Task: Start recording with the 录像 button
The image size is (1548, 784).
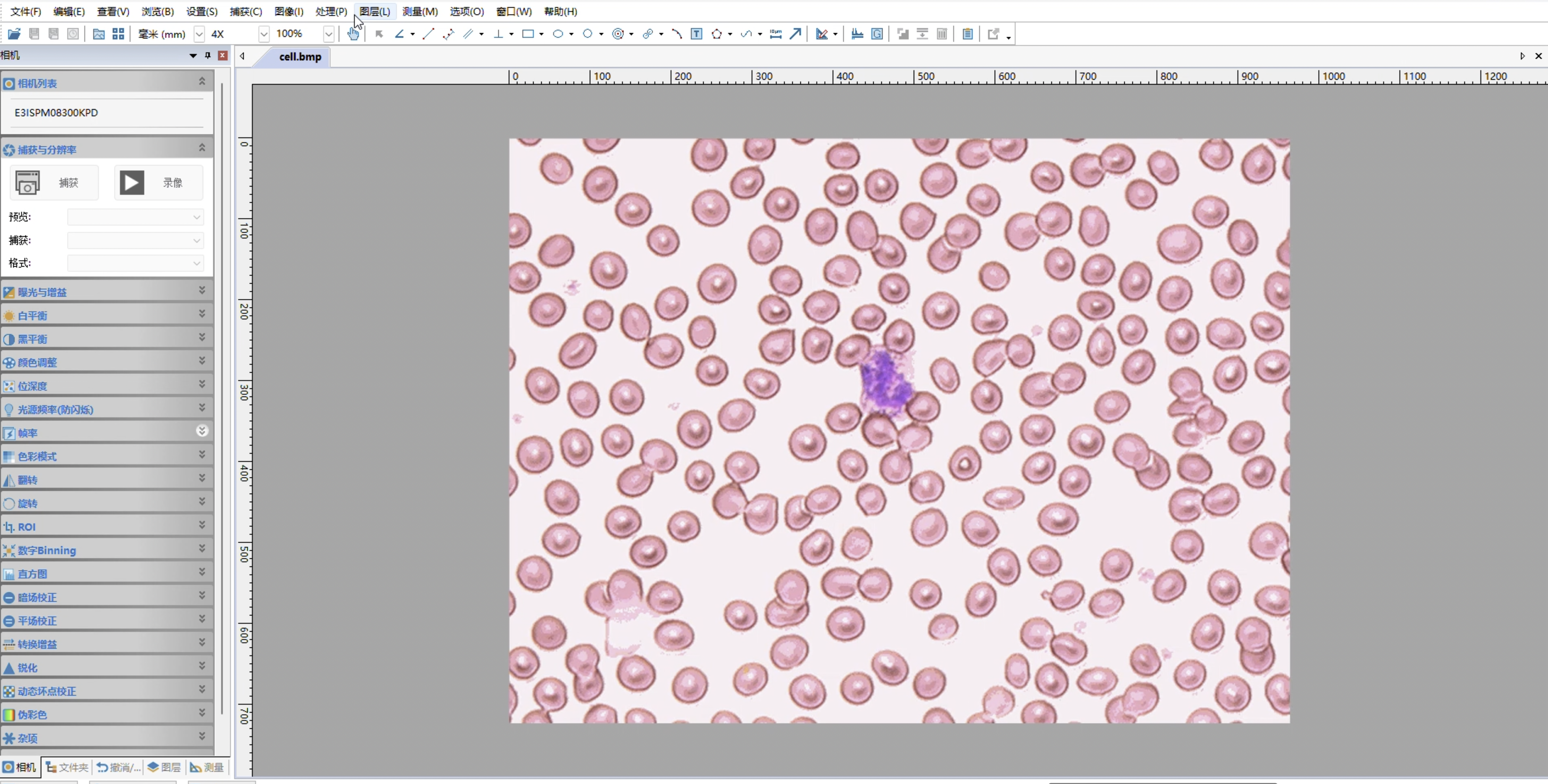Action: pos(159,183)
